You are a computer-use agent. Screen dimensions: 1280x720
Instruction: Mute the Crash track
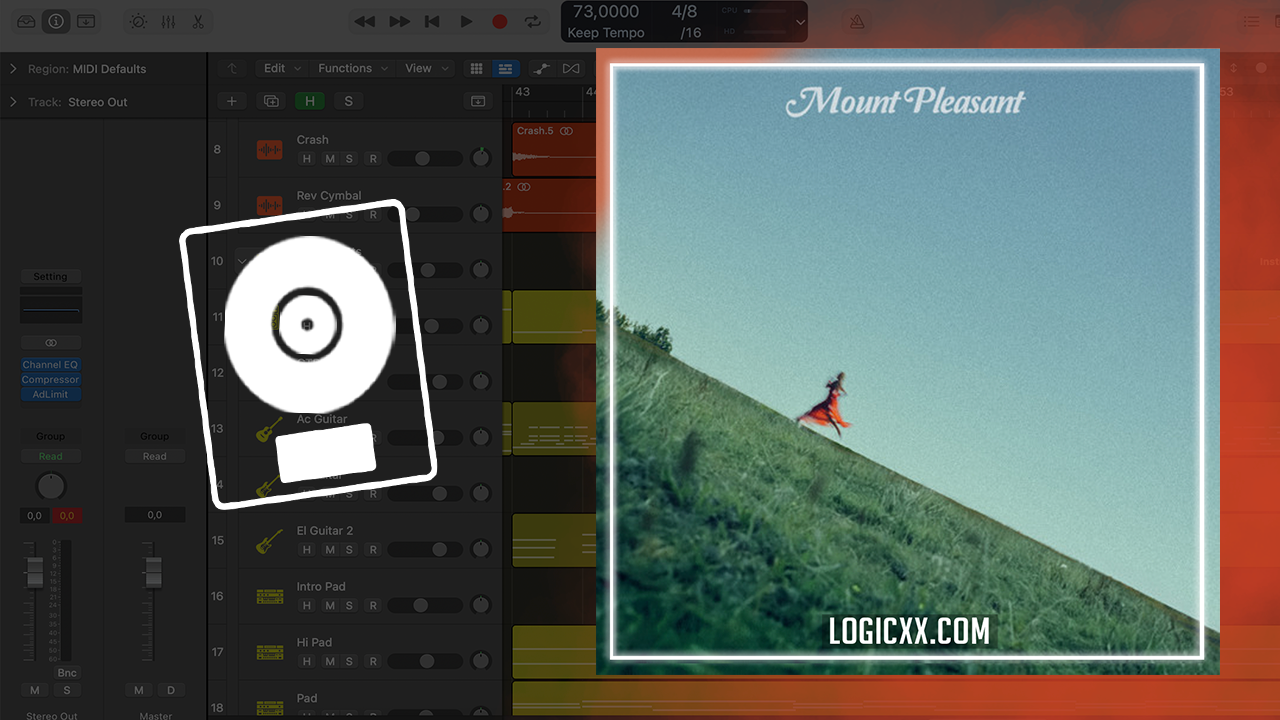coord(328,159)
